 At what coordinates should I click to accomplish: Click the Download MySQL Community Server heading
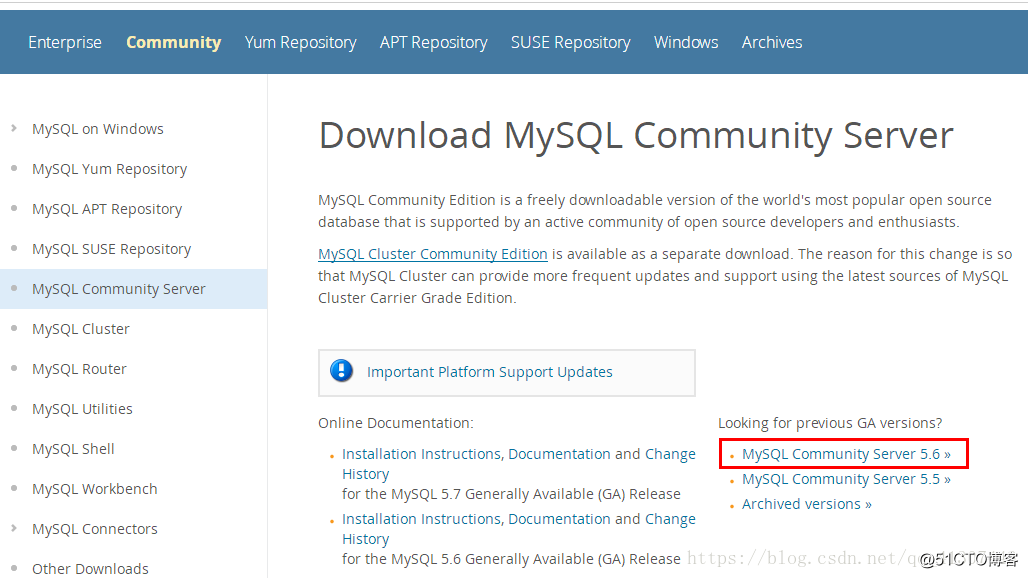(x=636, y=136)
